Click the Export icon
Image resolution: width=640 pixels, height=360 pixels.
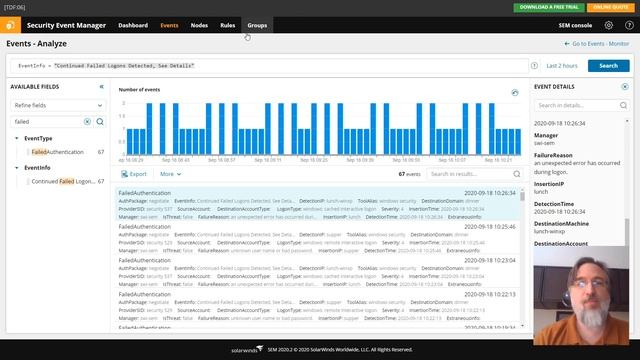[x=124, y=174]
